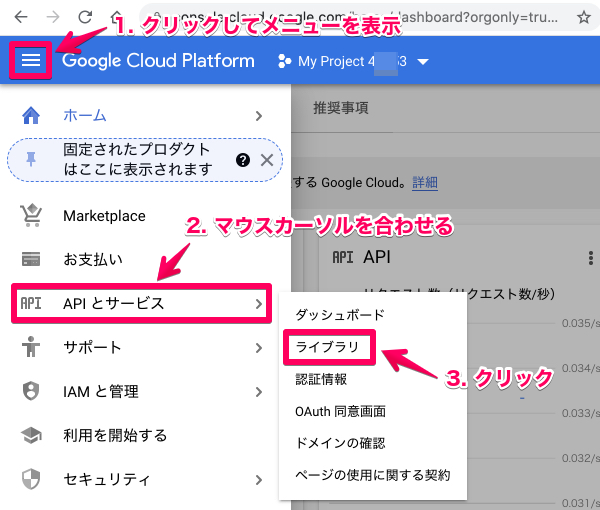Click the IAM shield icon
Viewport: 600px width, 510px height.
click(31, 392)
